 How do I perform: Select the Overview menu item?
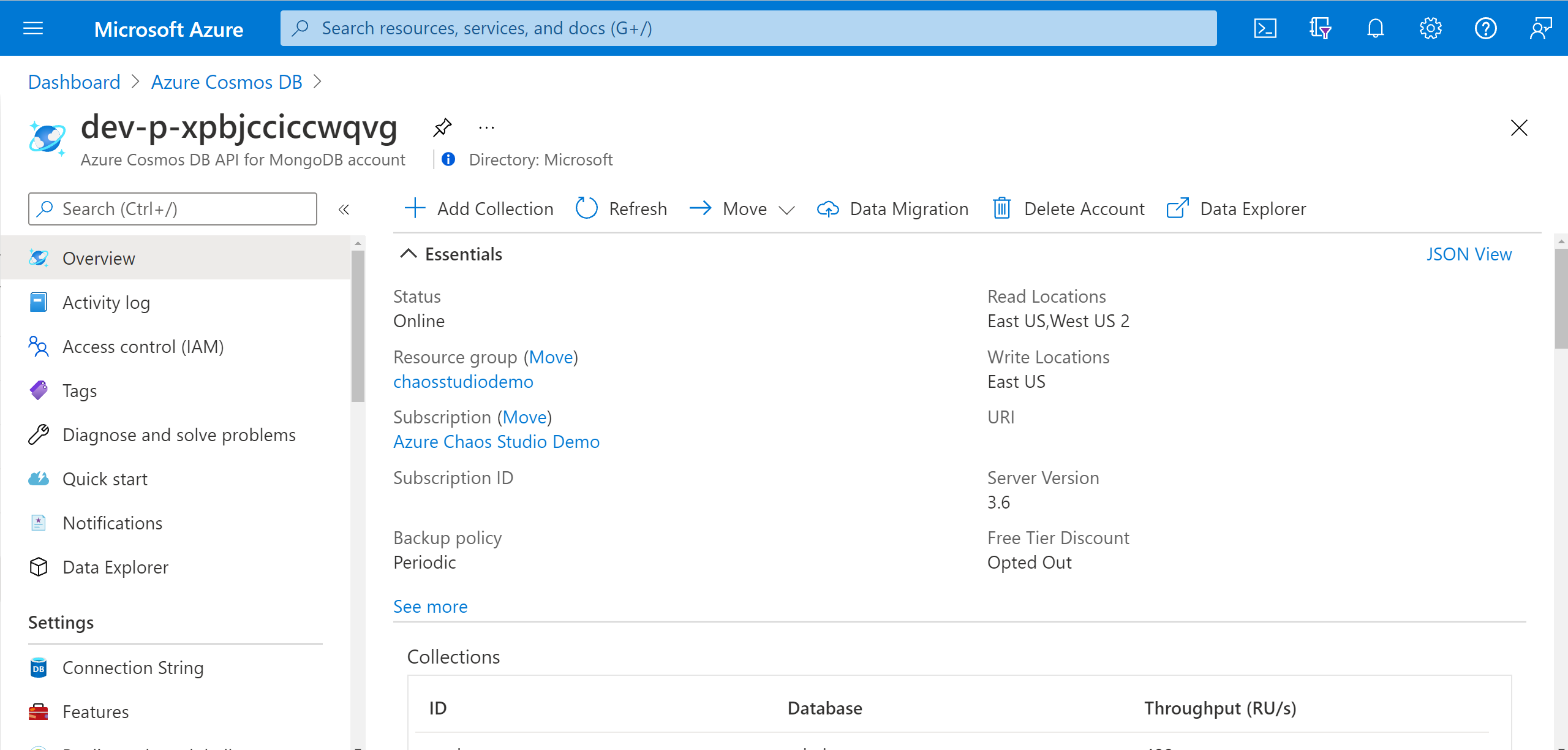pos(99,258)
